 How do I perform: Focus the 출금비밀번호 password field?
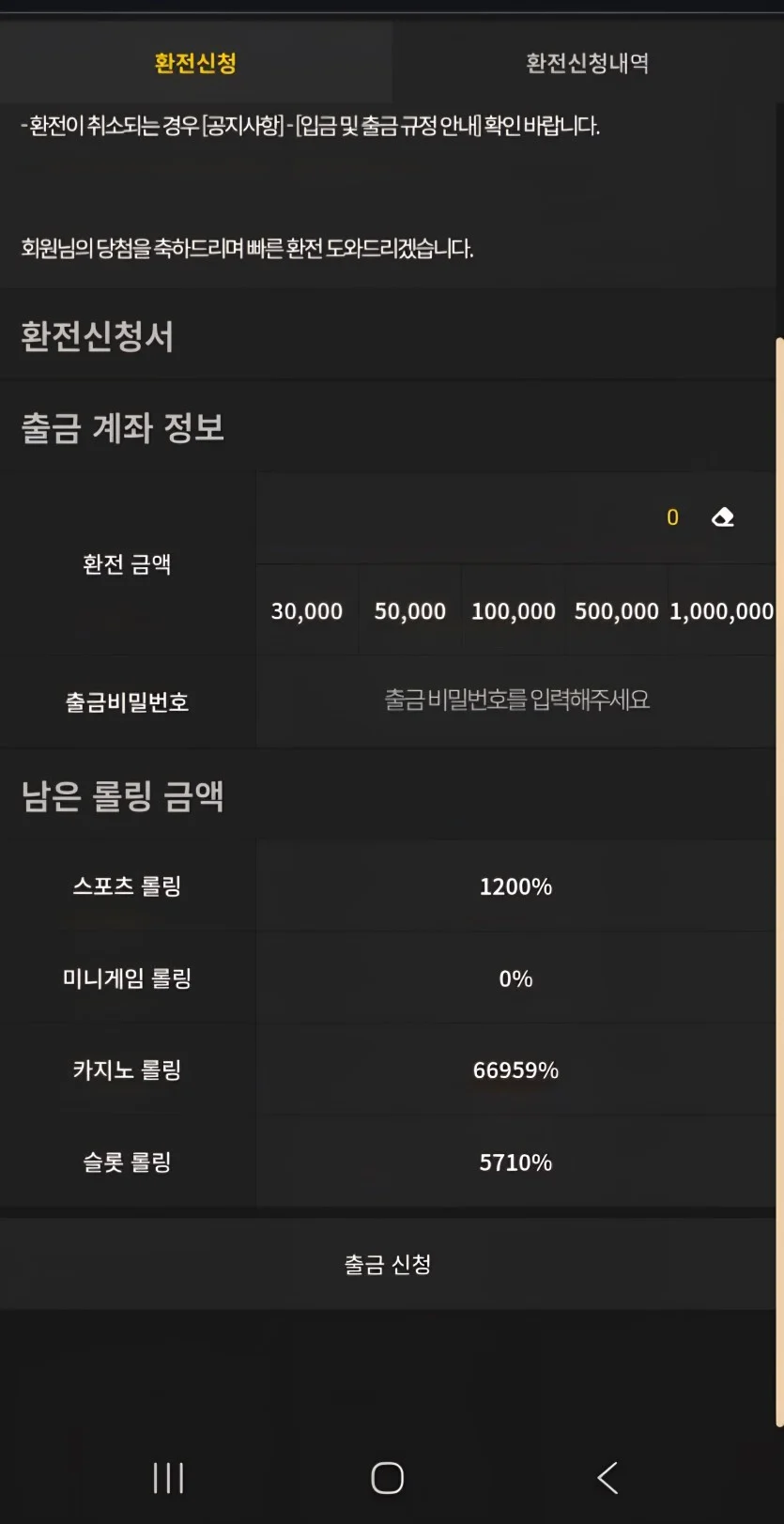click(516, 700)
